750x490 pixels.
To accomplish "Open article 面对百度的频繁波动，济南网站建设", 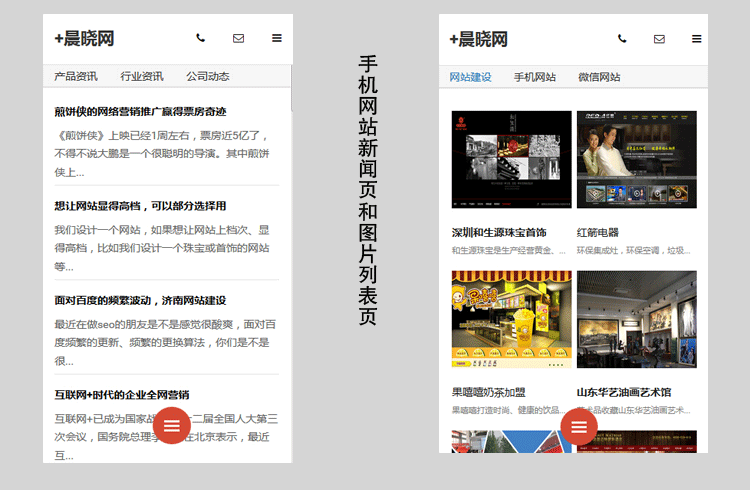I will click(140, 300).
